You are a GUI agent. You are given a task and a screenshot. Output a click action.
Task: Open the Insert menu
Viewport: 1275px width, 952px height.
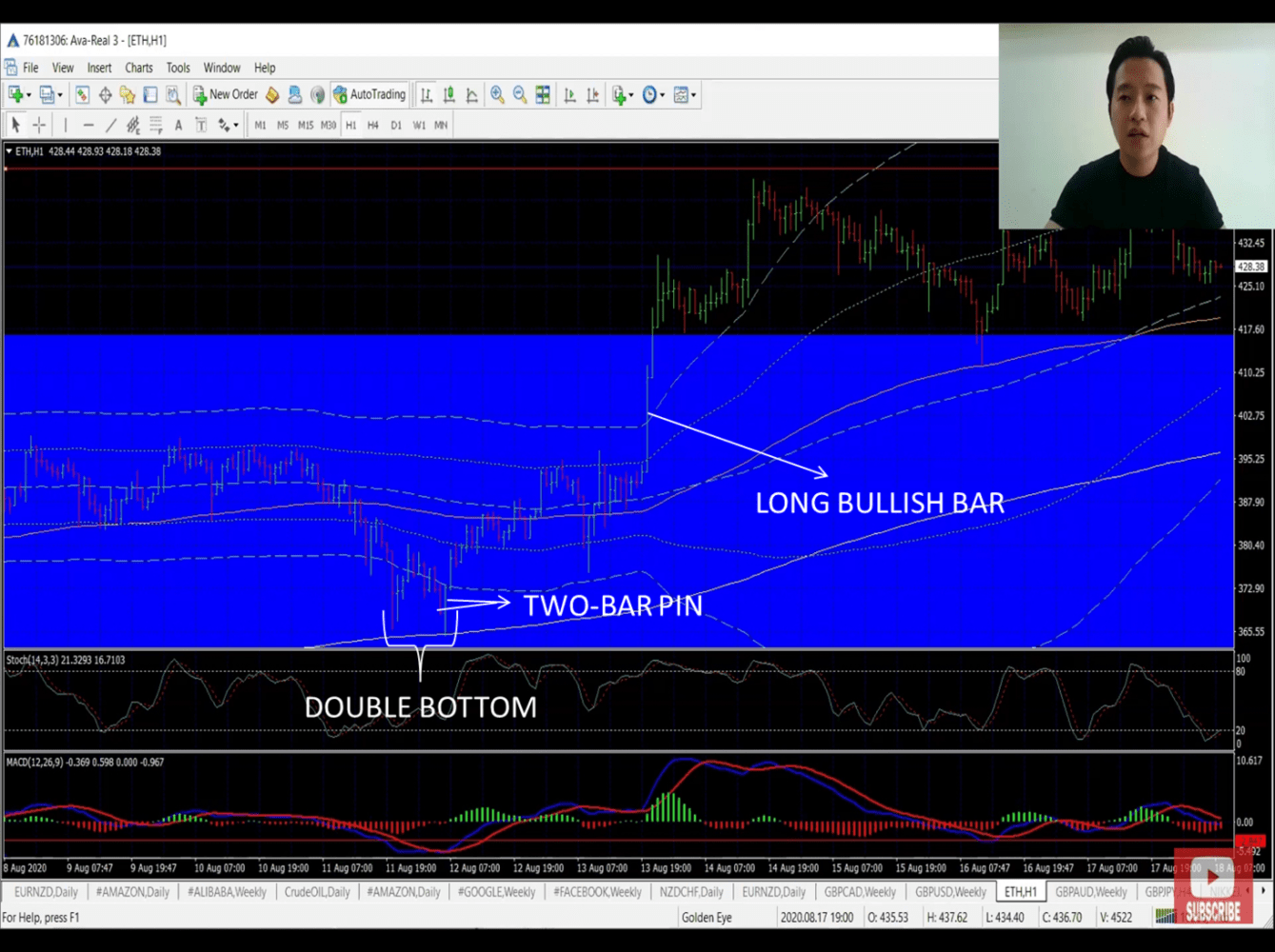point(99,68)
